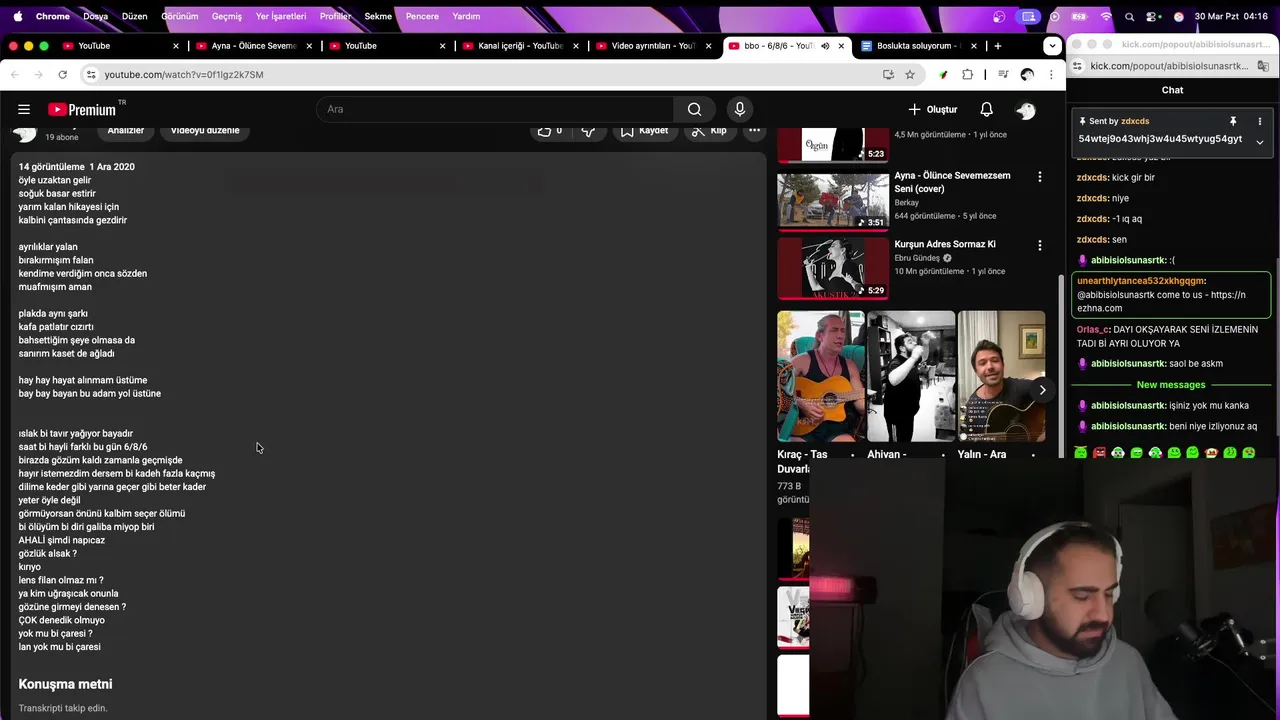
Task: Open Control Center in menu bar
Action: pyautogui.click(x=1153, y=16)
